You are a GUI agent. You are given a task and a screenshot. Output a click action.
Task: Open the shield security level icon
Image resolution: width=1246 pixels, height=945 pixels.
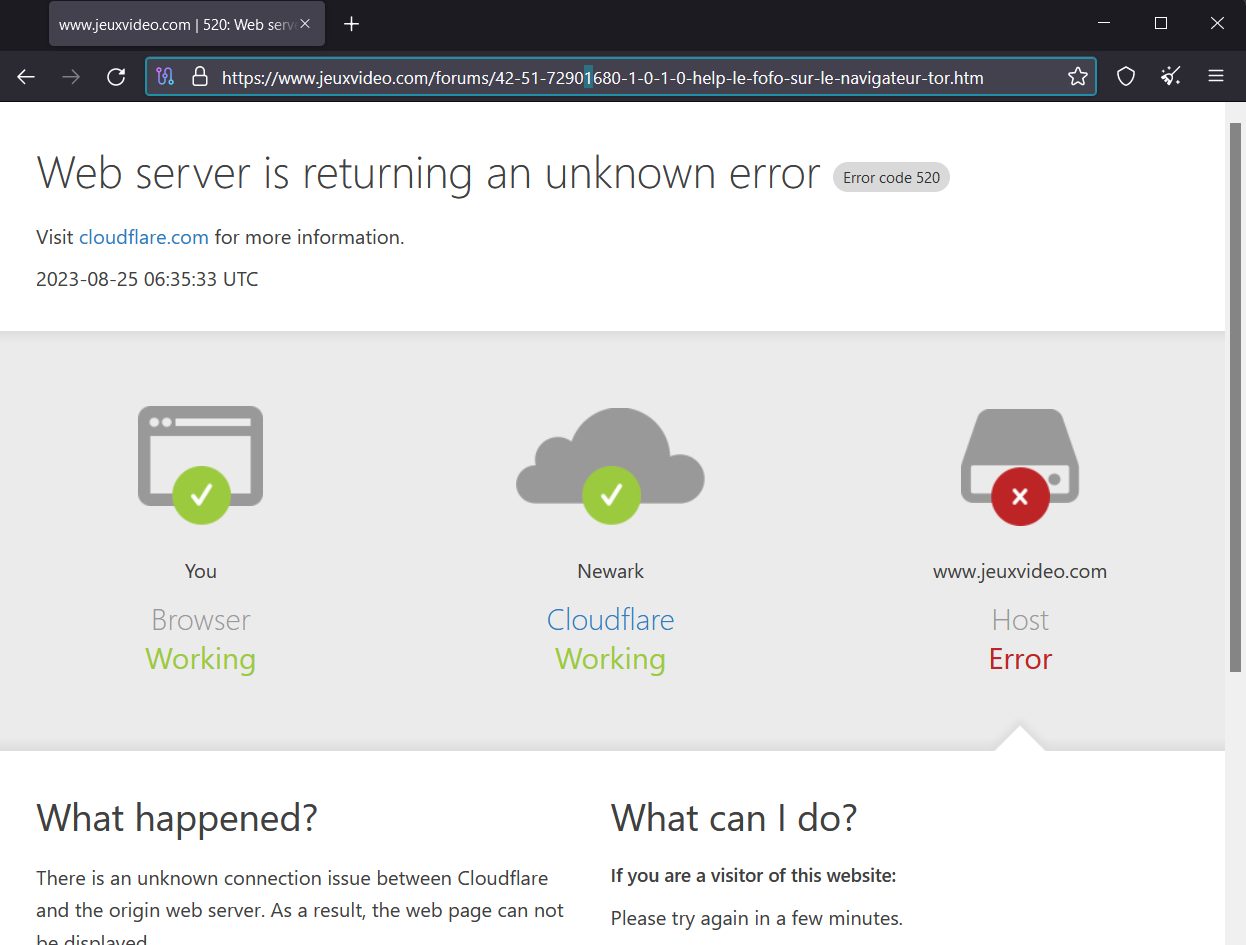(1126, 77)
